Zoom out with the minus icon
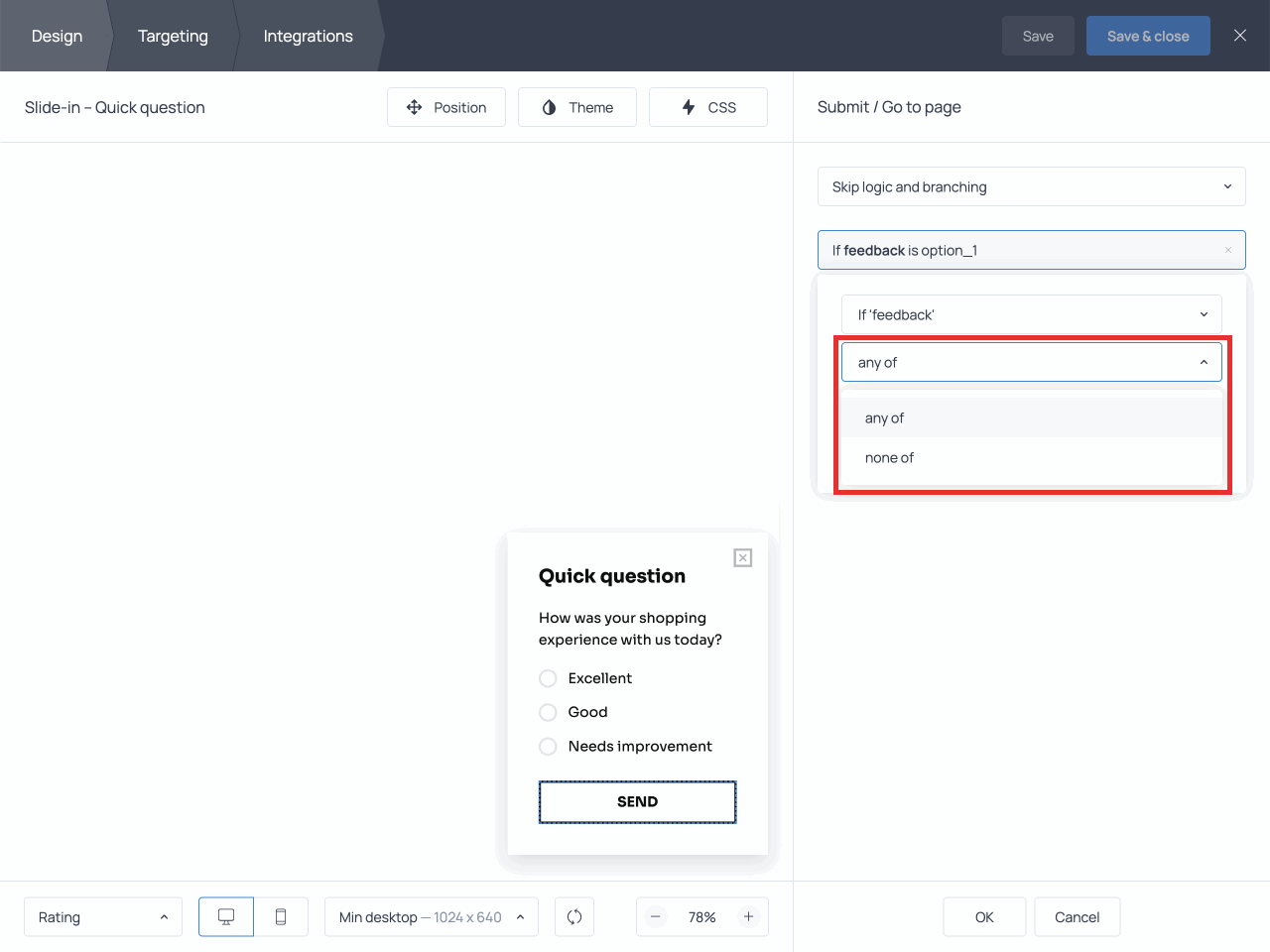1270x952 pixels. 656,917
